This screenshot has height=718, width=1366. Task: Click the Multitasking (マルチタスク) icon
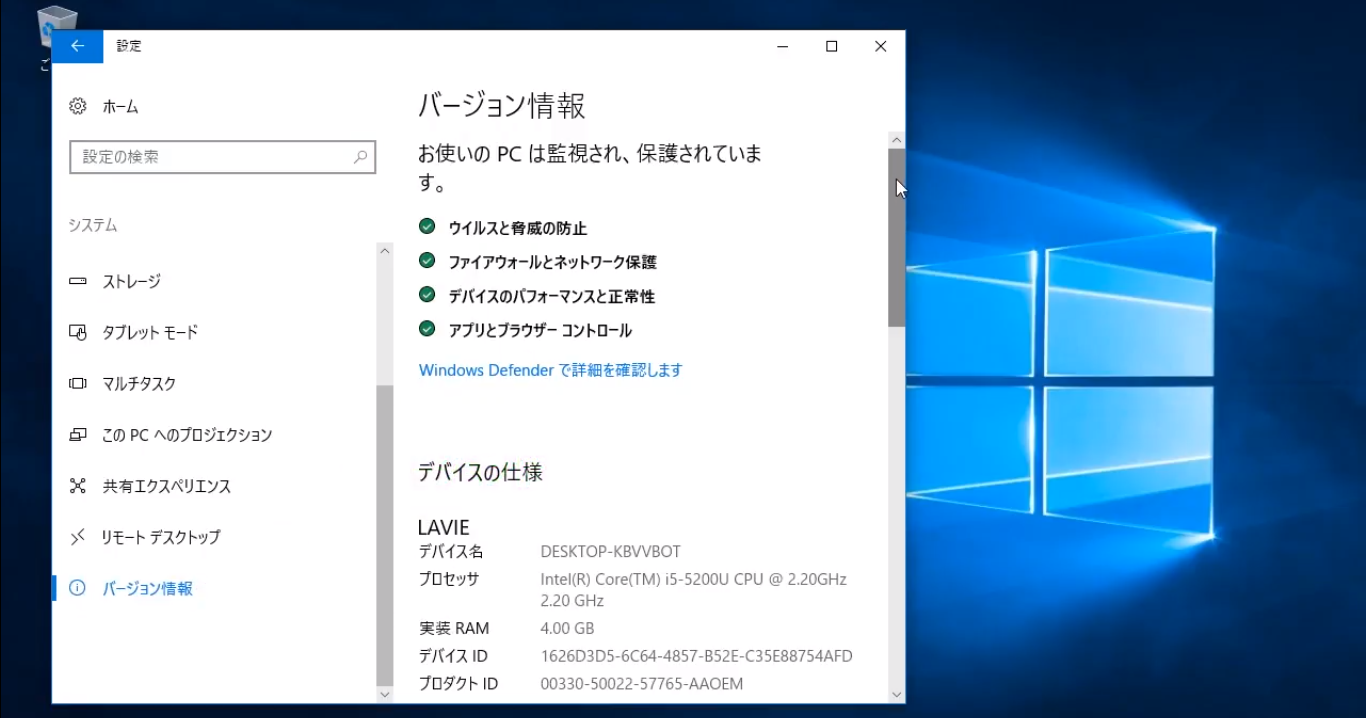click(x=78, y=384)
